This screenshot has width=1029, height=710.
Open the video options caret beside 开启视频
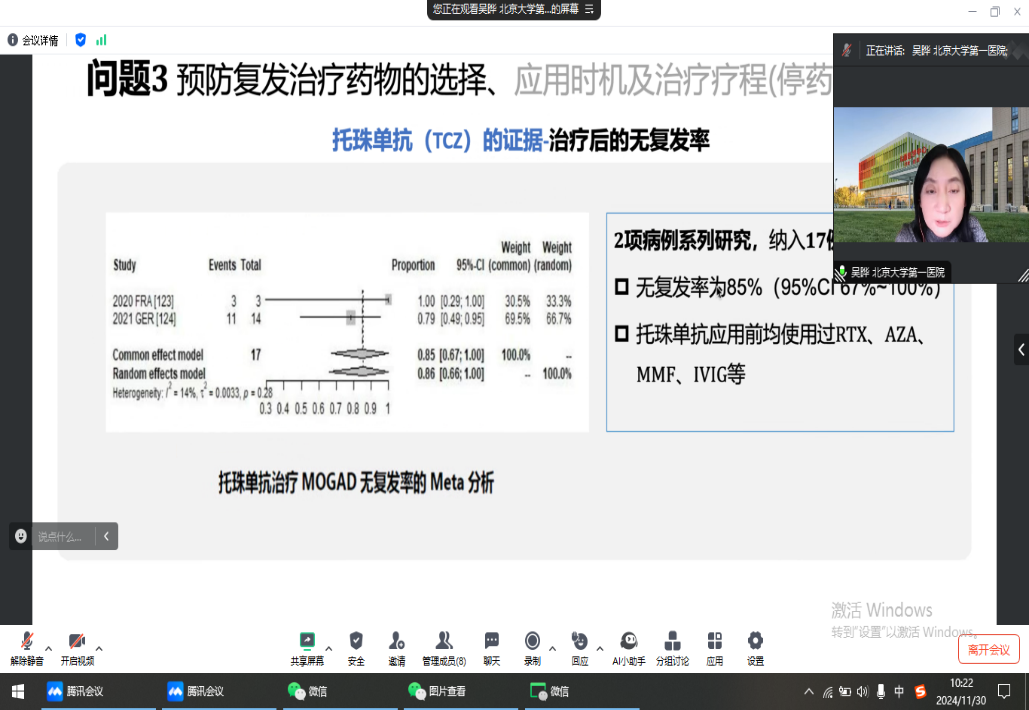[x=99, y=648]
